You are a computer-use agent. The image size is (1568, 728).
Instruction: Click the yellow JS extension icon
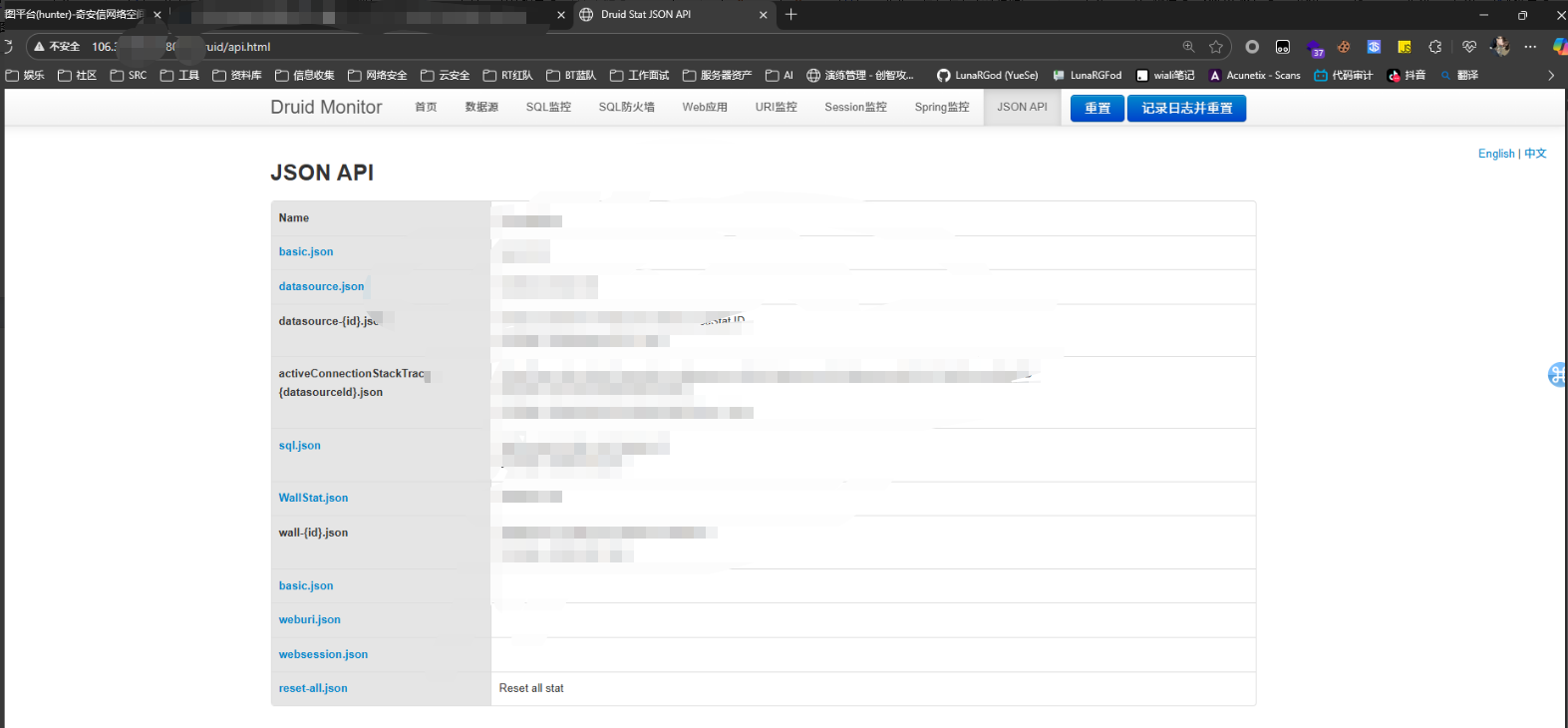1405,47
